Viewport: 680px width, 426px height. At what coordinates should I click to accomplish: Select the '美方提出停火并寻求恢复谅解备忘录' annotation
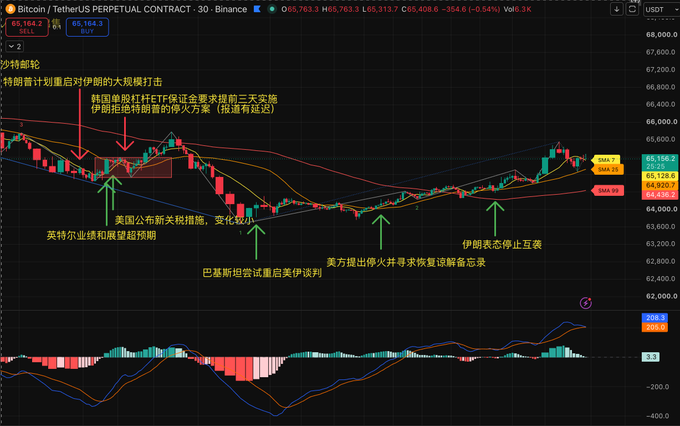[406, 262]
